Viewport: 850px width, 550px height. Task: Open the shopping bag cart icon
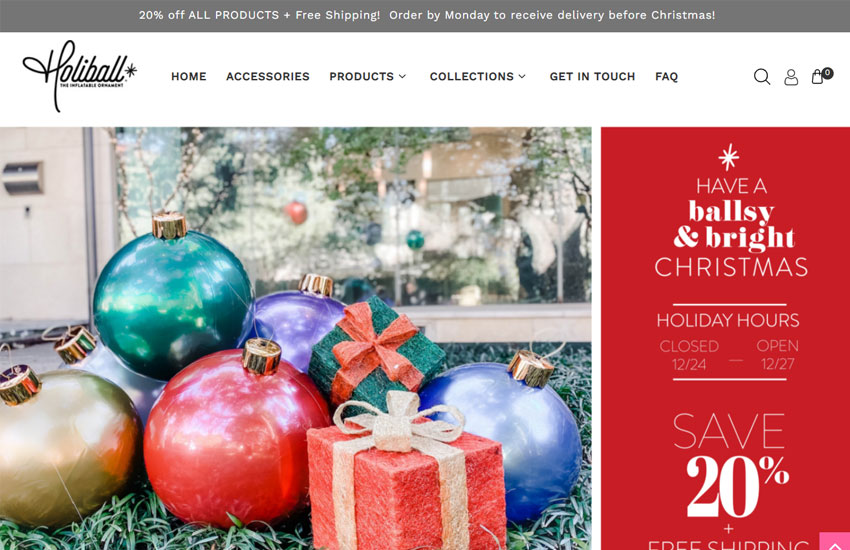coord(817,77)
